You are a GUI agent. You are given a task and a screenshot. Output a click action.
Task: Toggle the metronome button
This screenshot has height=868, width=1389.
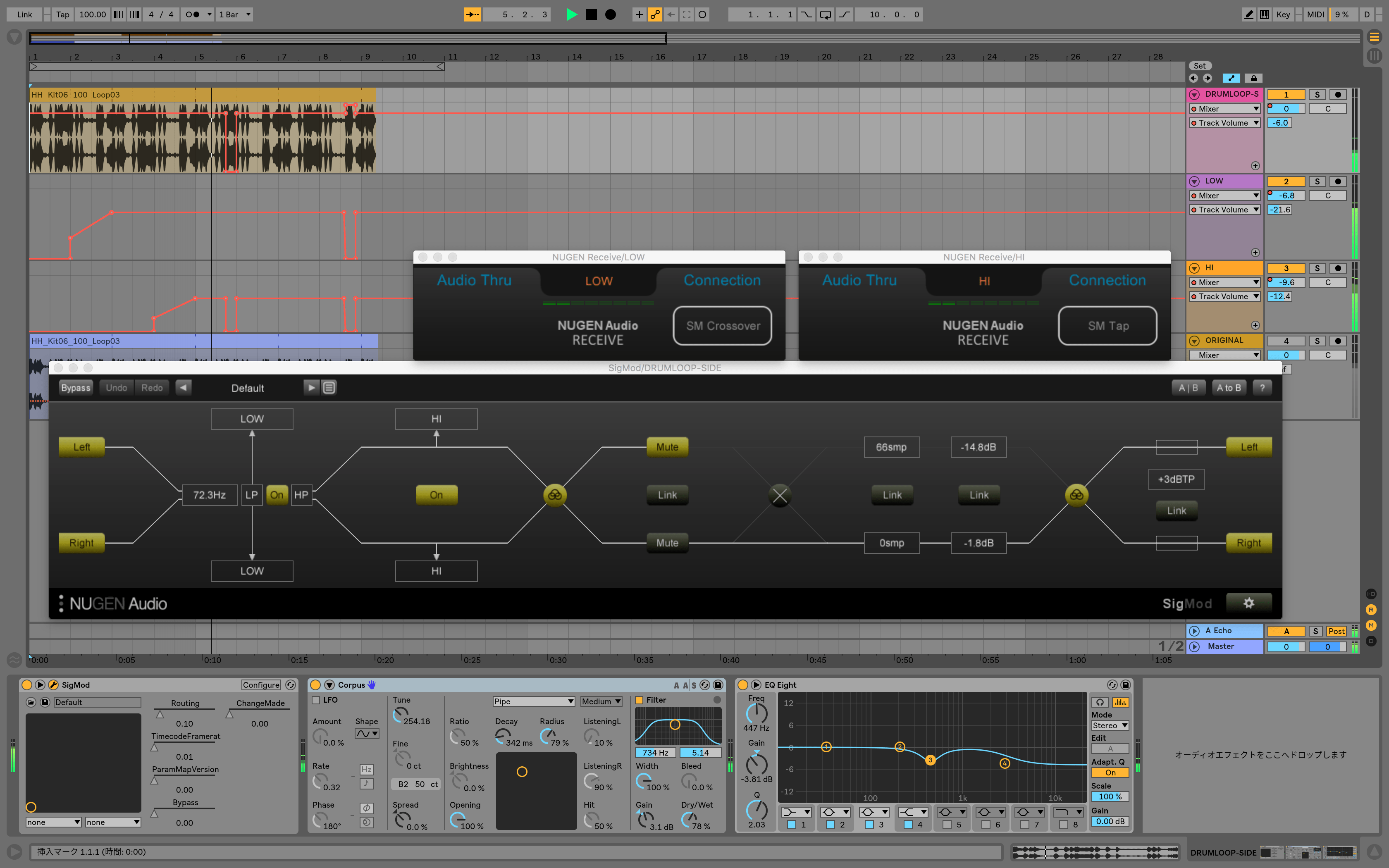pos(192,14)
